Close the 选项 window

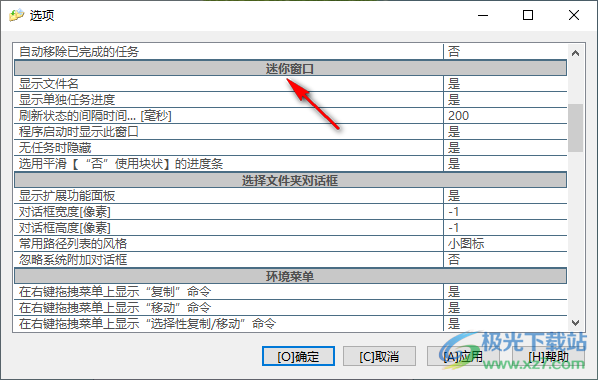click(x=574, y=15)
